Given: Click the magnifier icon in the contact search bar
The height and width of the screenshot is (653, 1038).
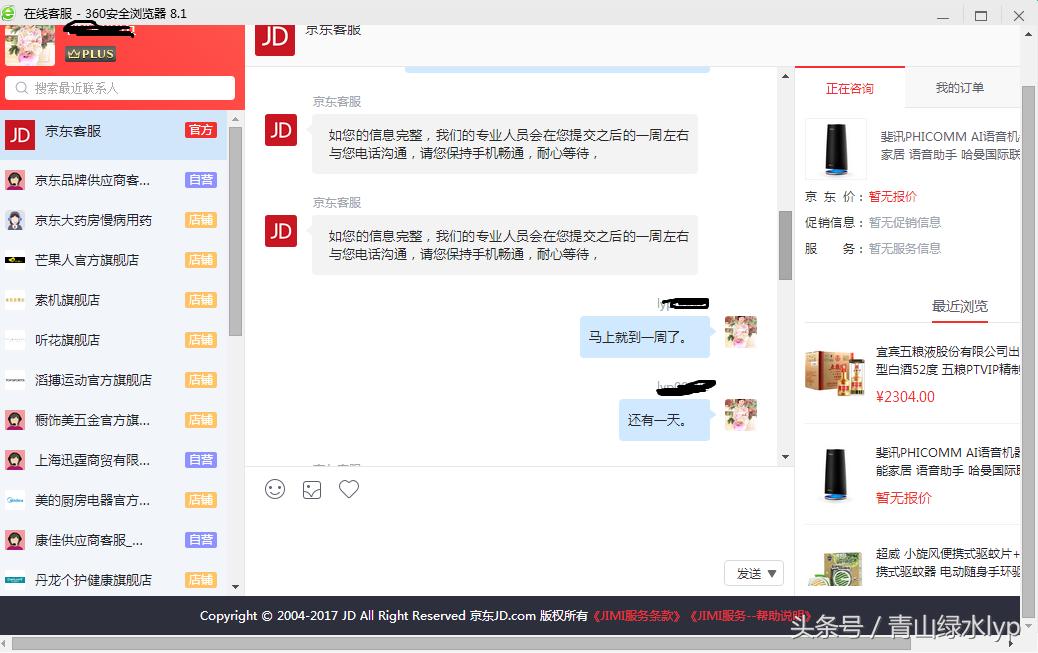Looking at the screenshot, I should [20, 88].
